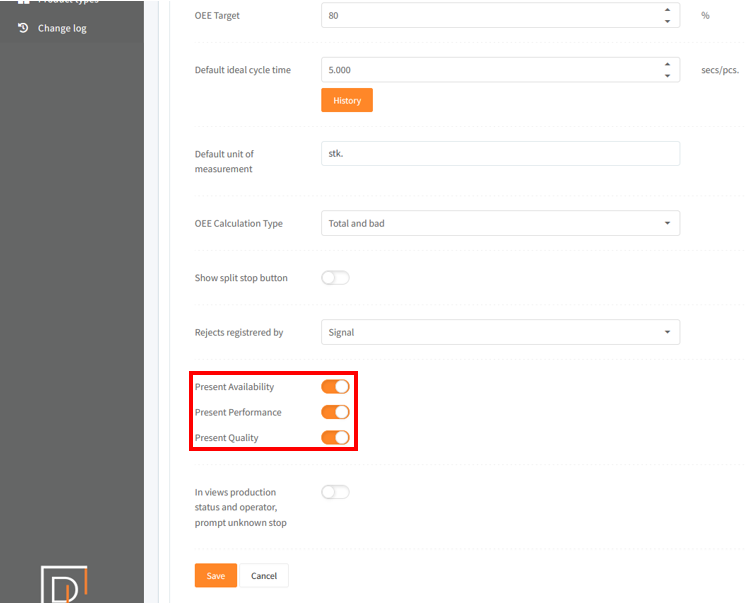Decrease OEE Target with down arrow
The image size is (746, 603).
point(667,21)
